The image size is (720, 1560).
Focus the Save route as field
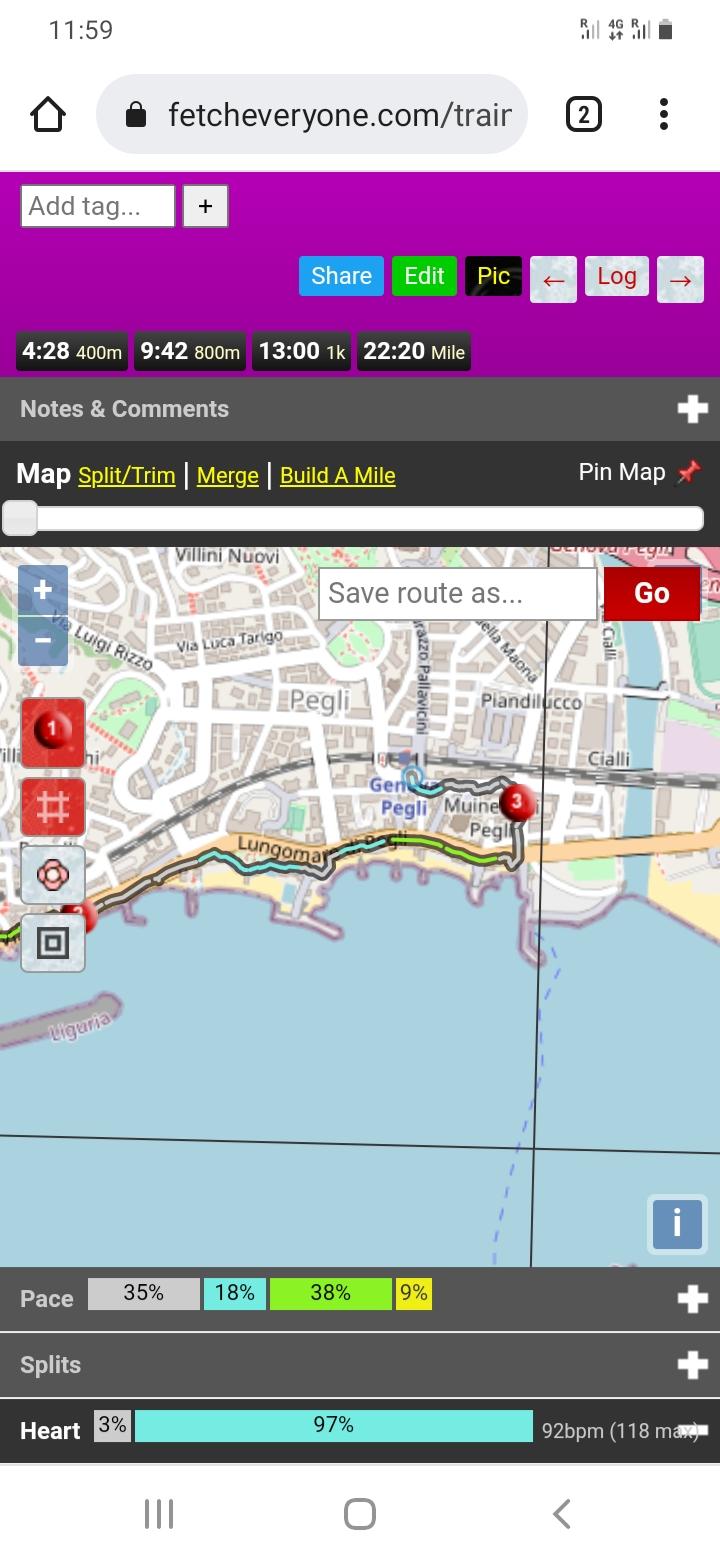pos(458,593)
